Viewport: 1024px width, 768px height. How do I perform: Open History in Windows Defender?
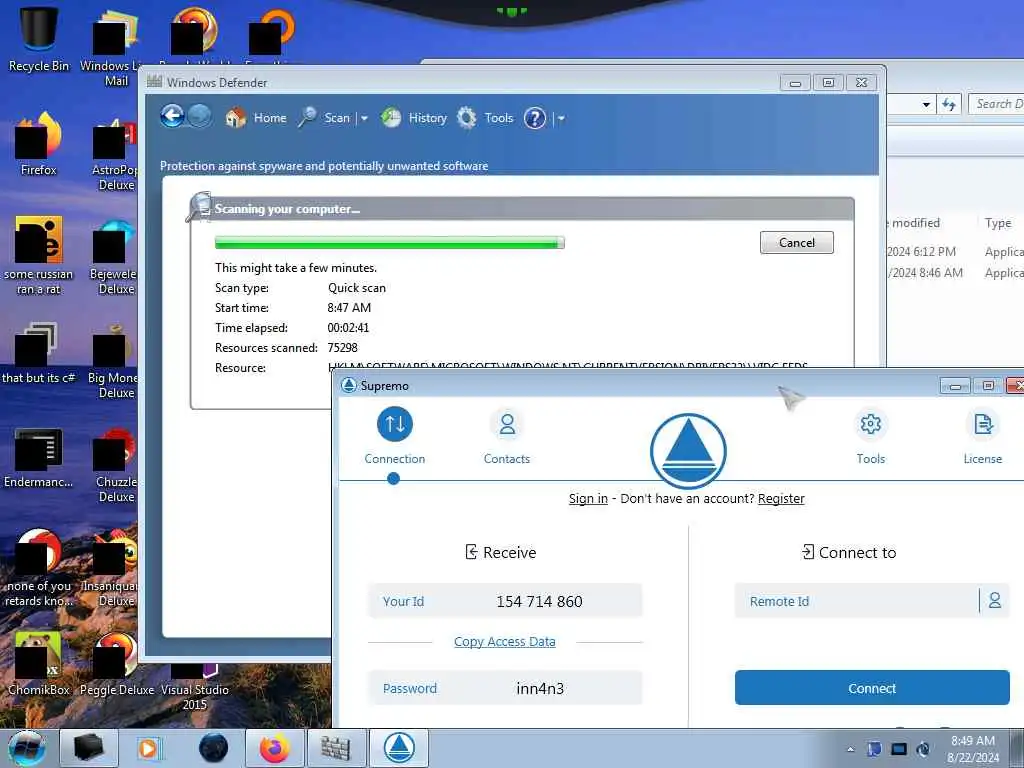pos(414,118)
